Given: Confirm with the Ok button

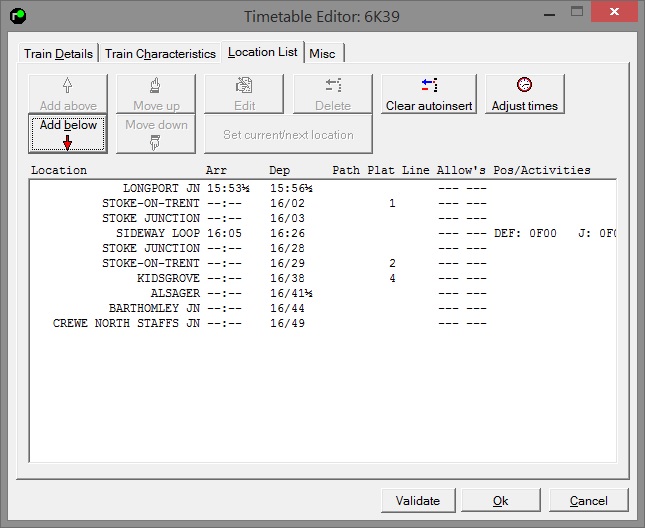Looking at the screenshot, I should click(501, 500).
